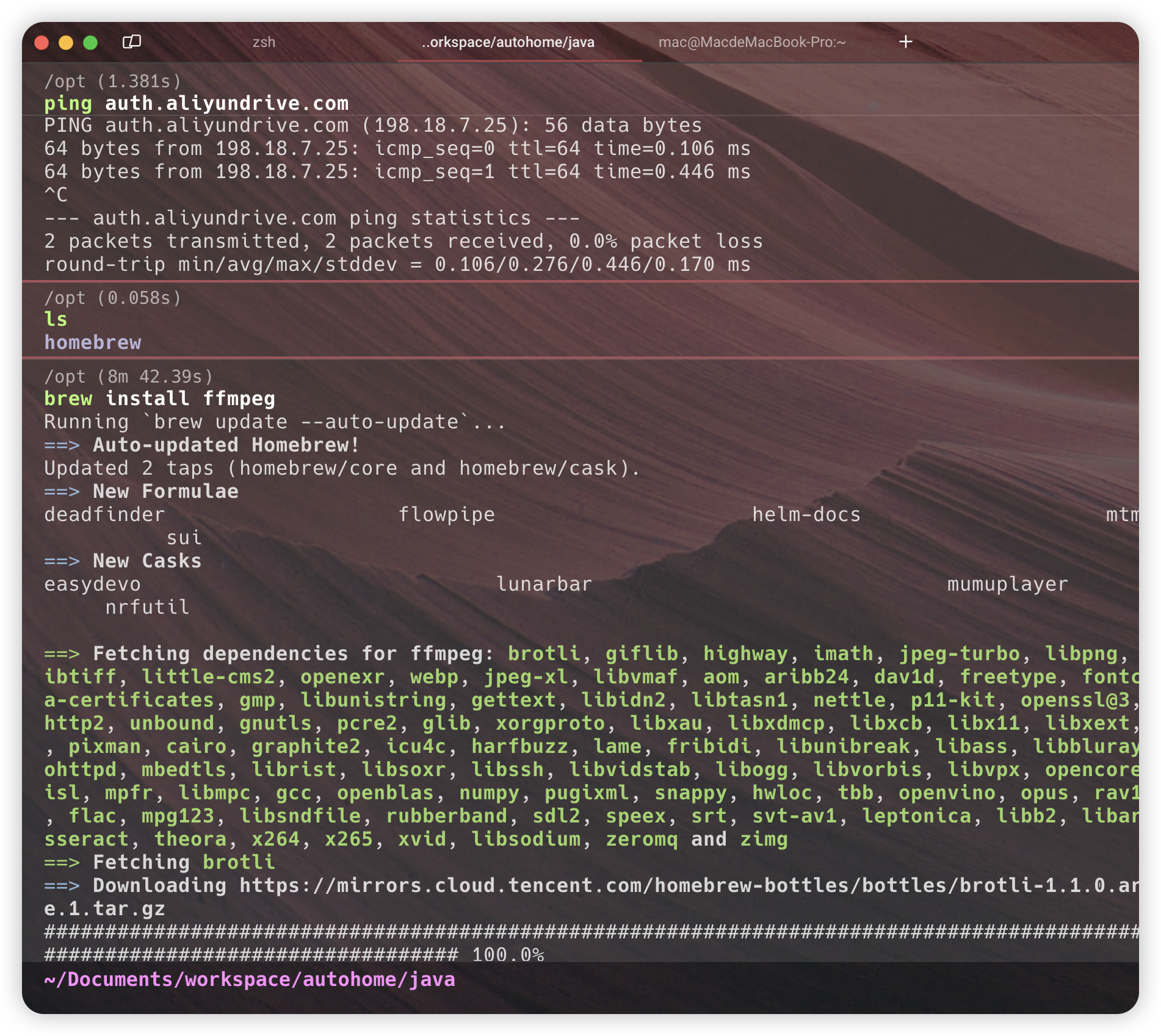Screen dimensions: 1161x1036
Task: Click the 'icmp_seq=1' ping reply line
Action: (397, 171)
